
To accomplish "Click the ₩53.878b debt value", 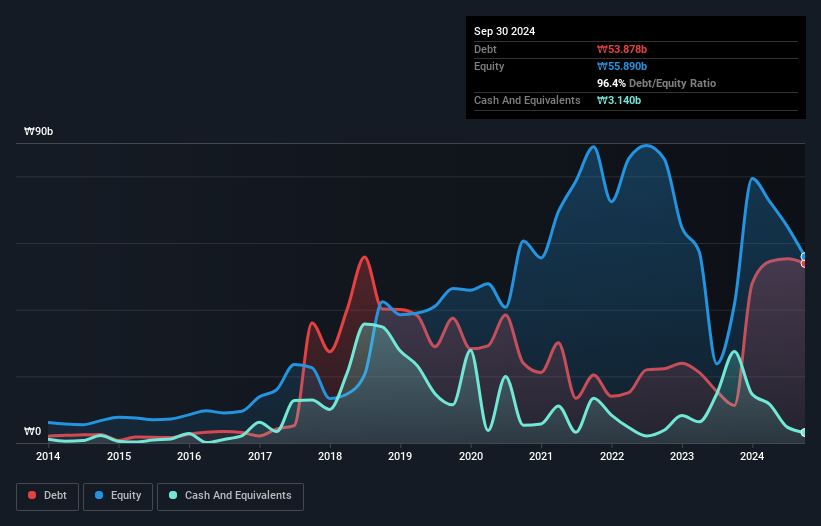I will pyautogui.click(x=622, y=49).
